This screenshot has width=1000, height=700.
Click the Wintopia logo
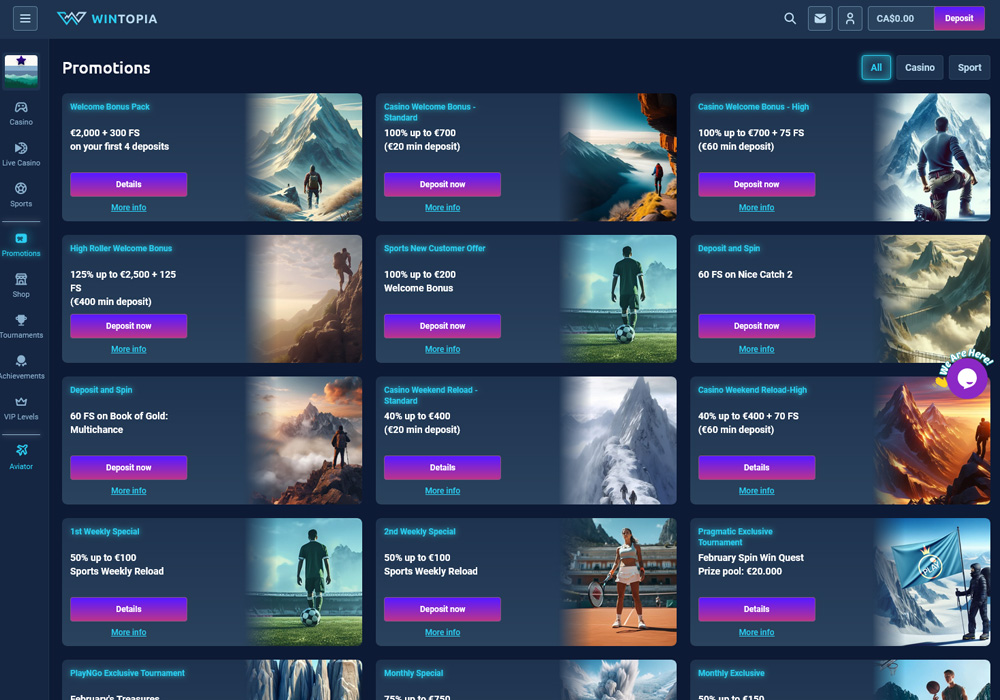click(107, 18)
